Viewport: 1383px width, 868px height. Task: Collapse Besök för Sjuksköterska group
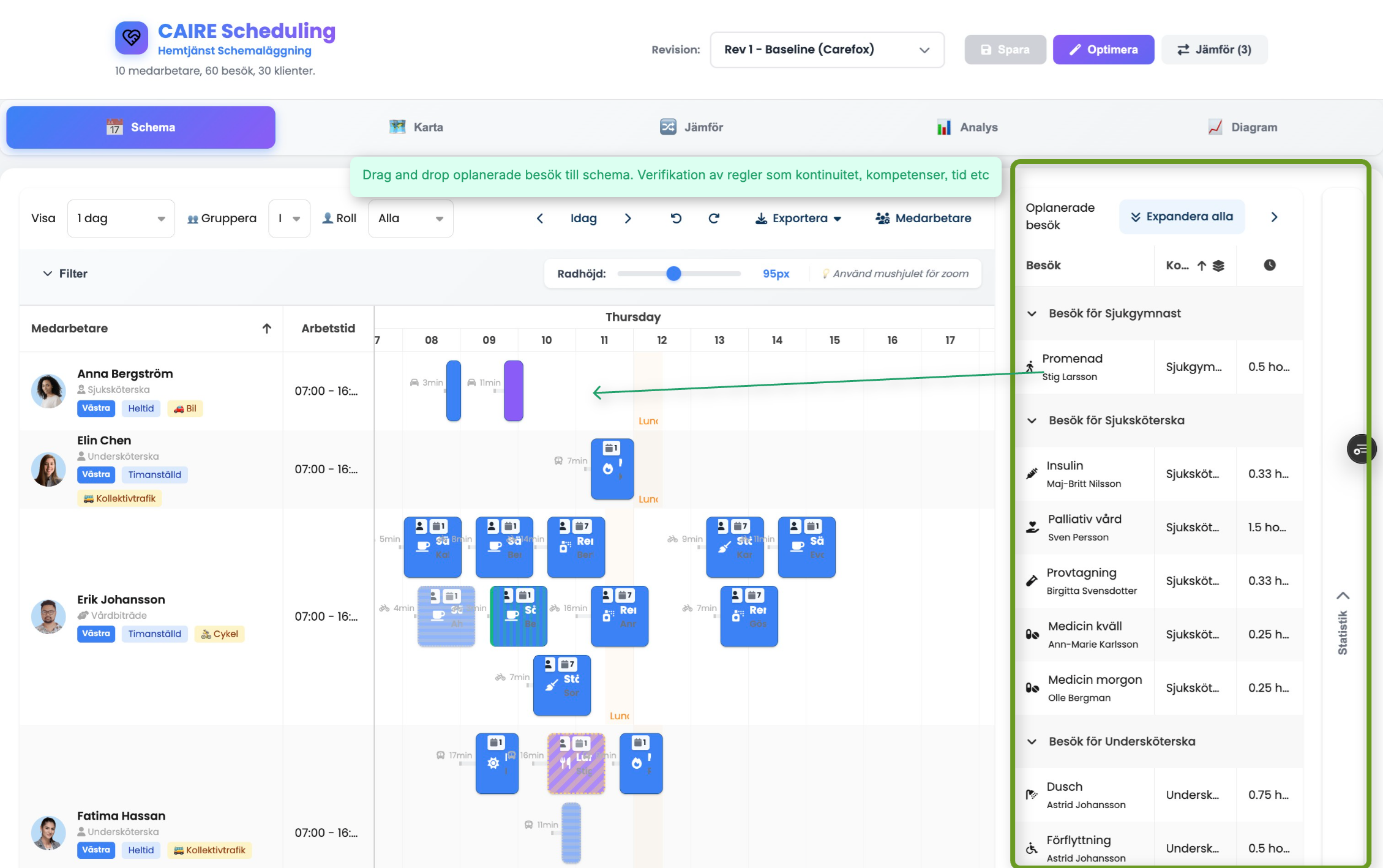1032,421
